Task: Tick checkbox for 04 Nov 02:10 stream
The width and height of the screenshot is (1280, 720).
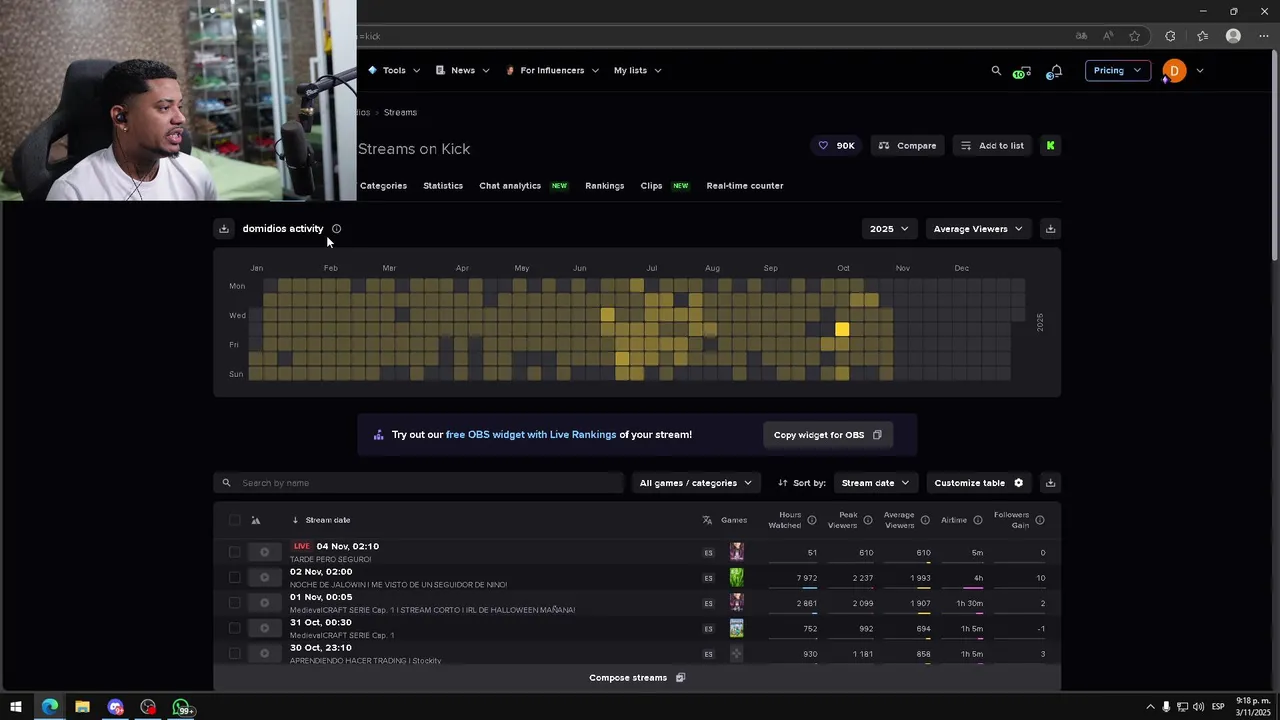Action: pos(235,552)
